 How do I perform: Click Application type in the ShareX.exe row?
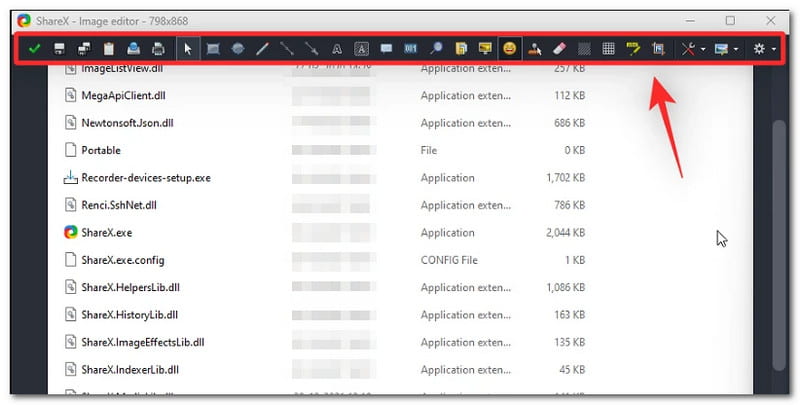point(447,233)
